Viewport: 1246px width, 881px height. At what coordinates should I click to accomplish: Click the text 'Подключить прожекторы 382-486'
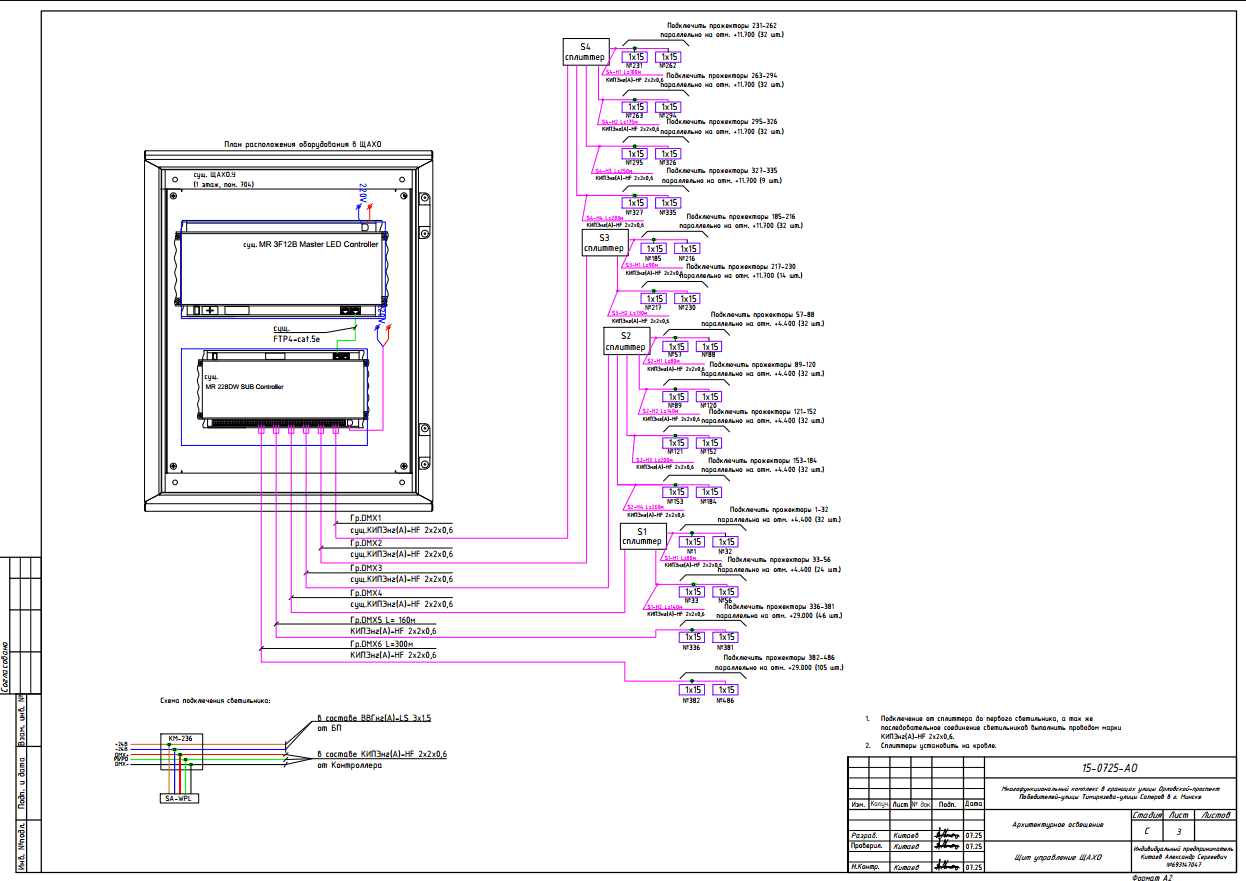coord(779,657)
